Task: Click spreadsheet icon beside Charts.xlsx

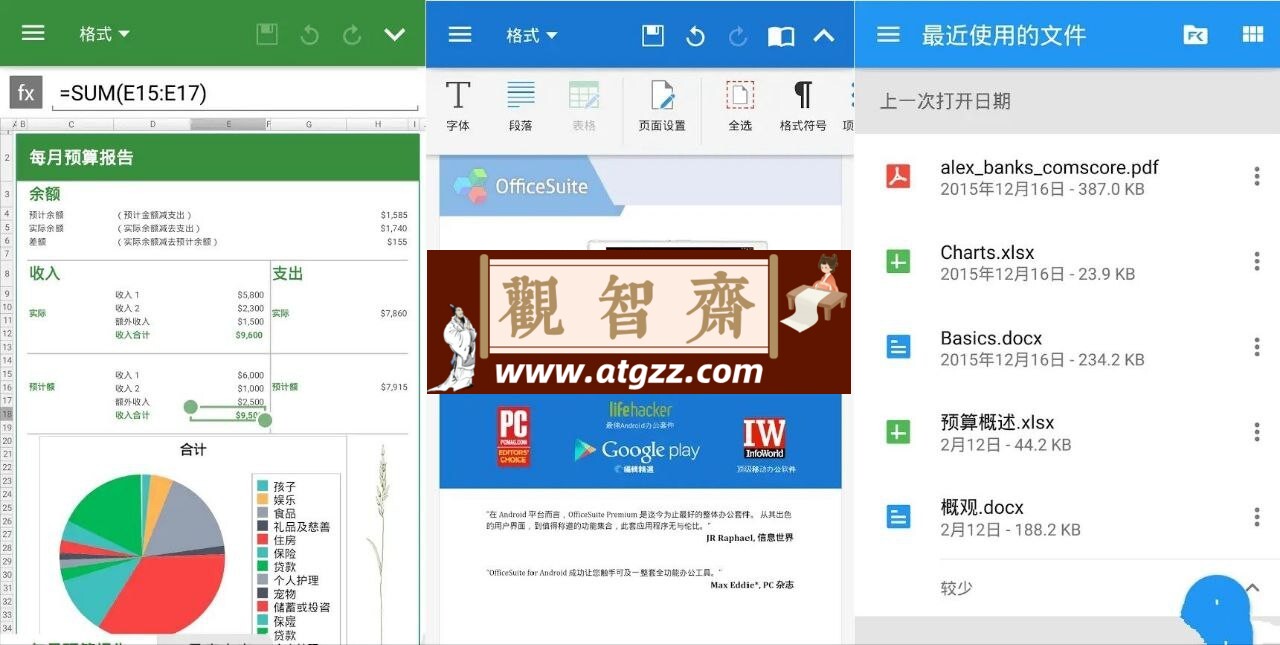Action: 899,262
